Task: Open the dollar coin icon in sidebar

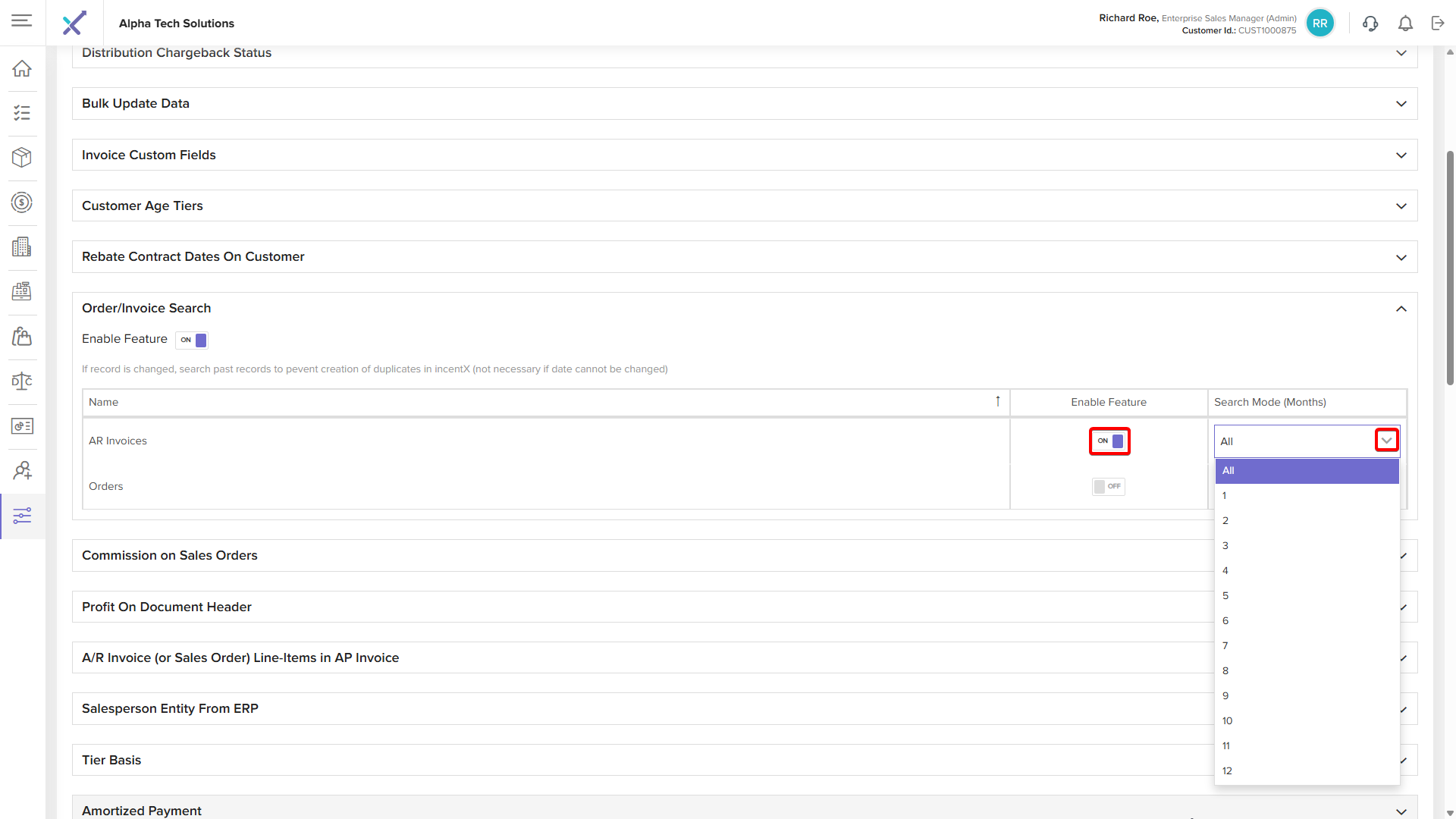Action: tap(22, 202)
